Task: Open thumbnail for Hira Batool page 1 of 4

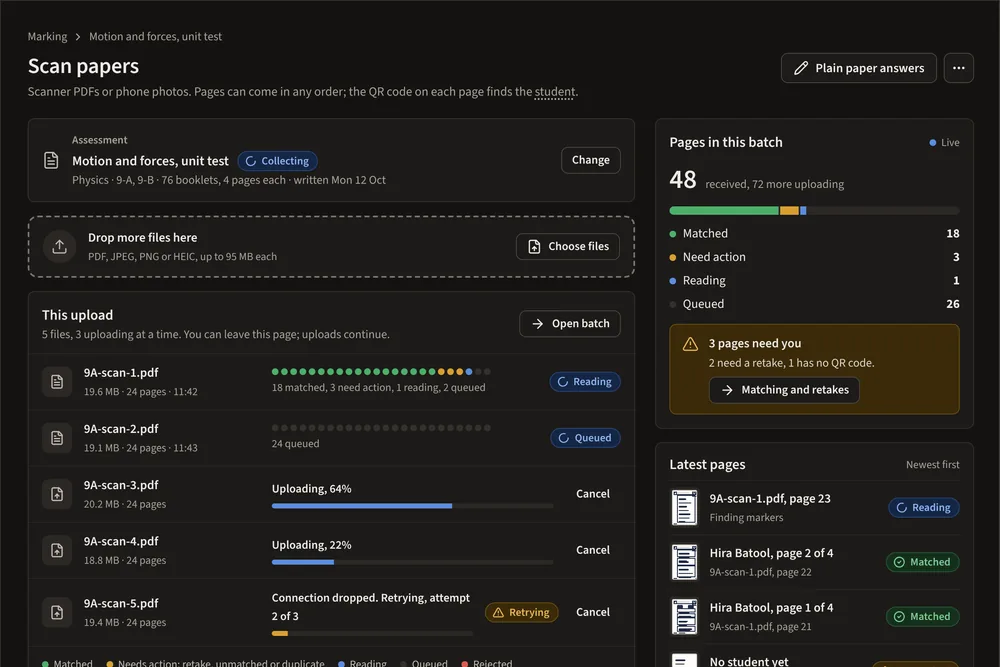Action: coord(684,617)
